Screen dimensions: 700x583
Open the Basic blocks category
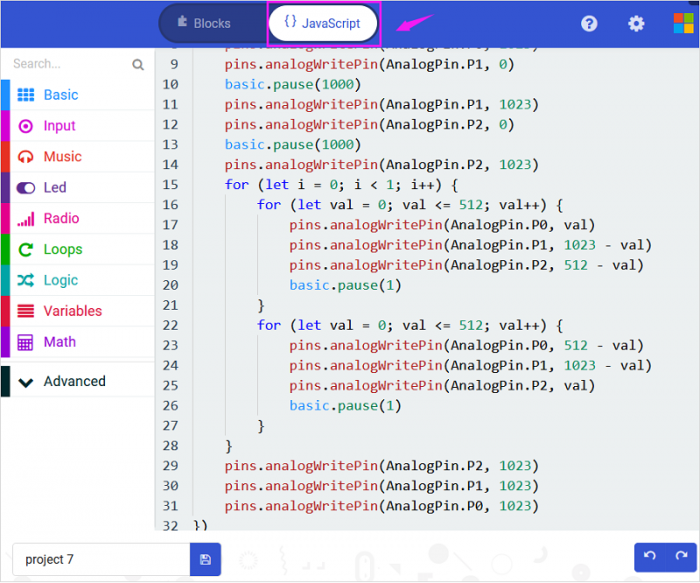61,95
